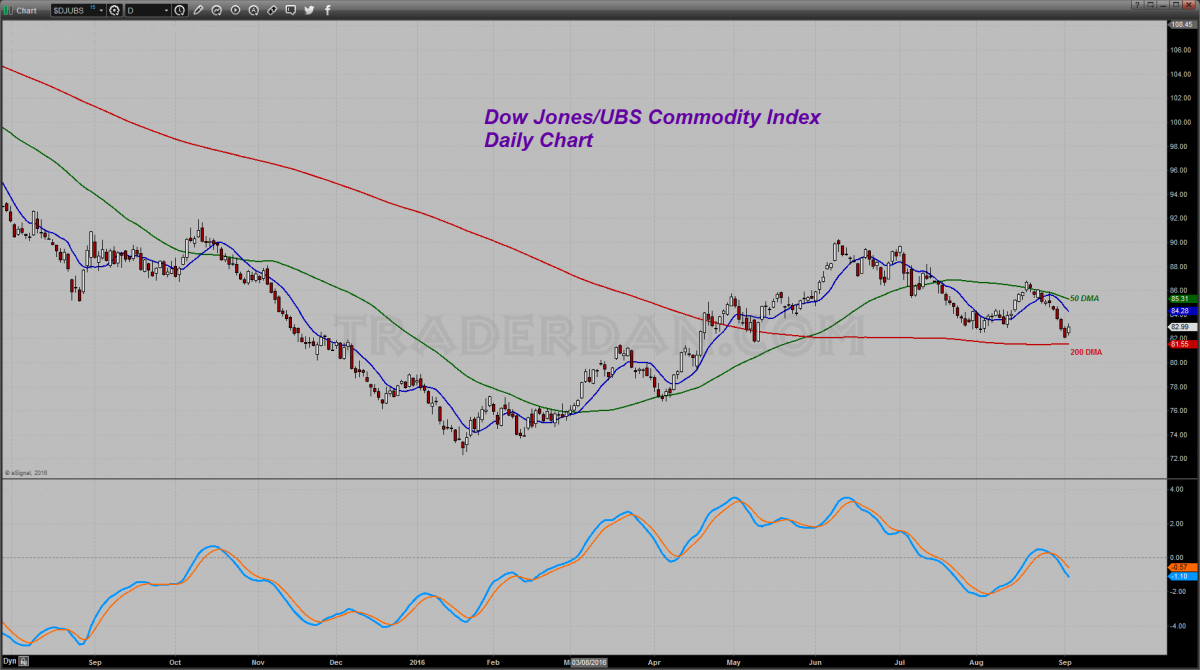Click the play replay icon
The height and width of the screenshot is (670, 1200).
[x=235, y=10]
